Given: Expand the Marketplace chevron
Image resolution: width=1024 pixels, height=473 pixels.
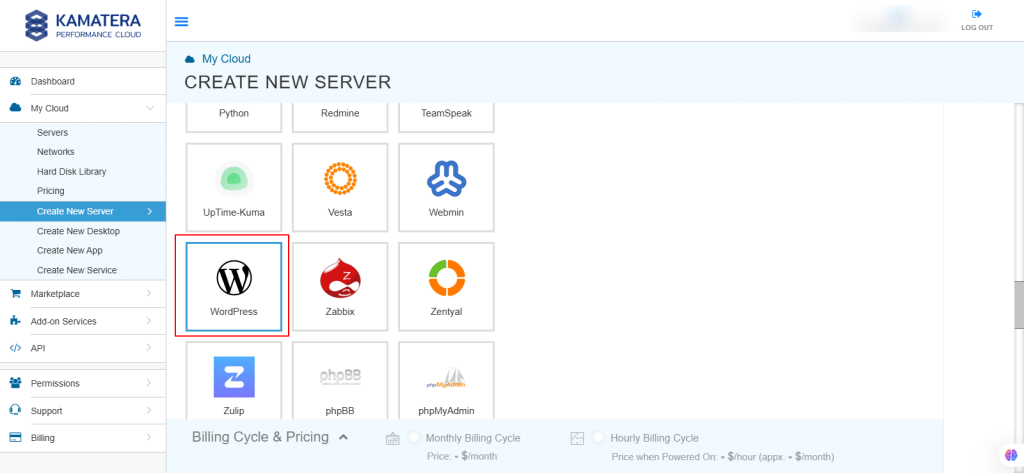Looking at the screenshot, I should [150, 294].
